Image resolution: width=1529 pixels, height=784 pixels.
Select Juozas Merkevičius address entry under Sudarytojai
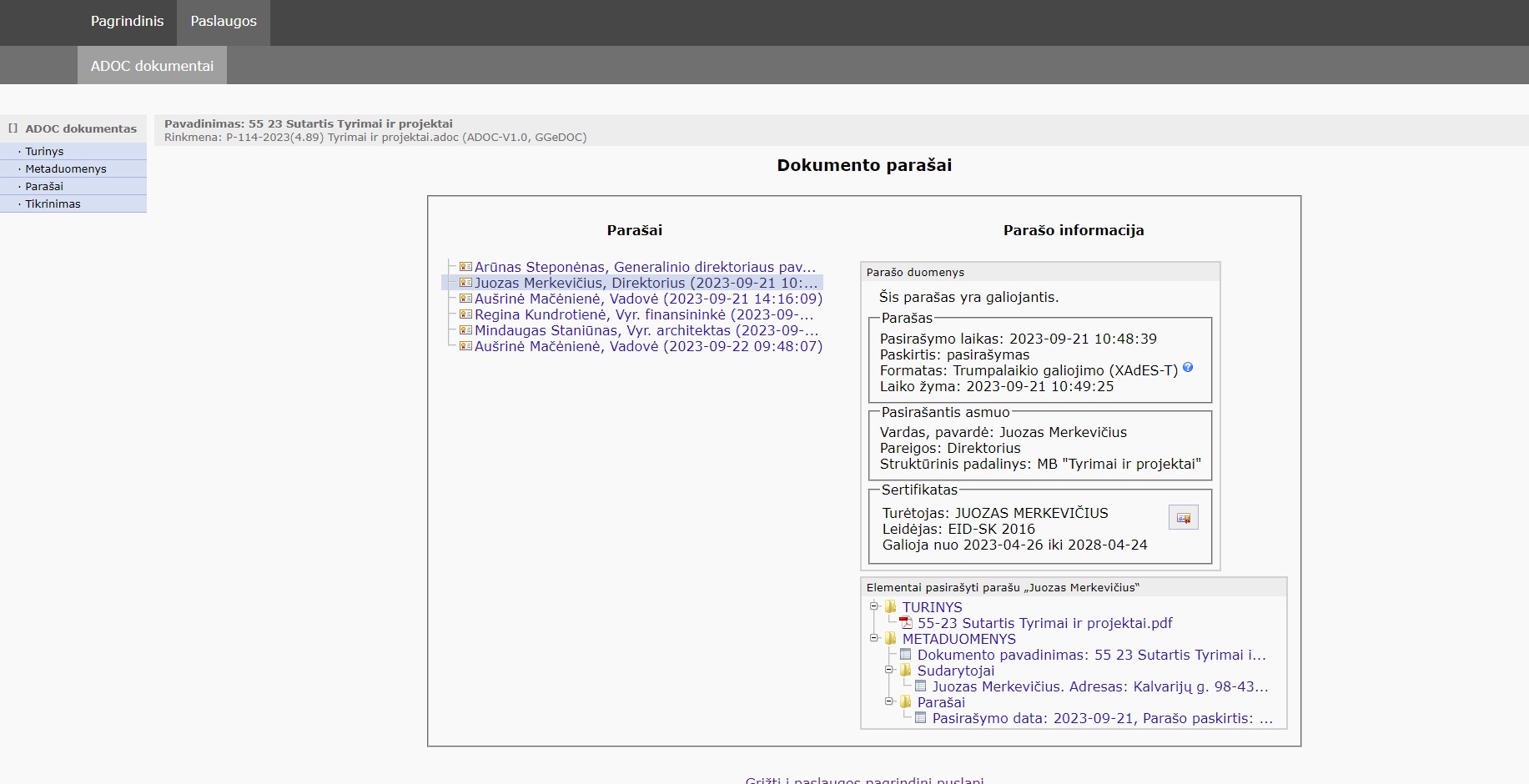(1099, 686)
